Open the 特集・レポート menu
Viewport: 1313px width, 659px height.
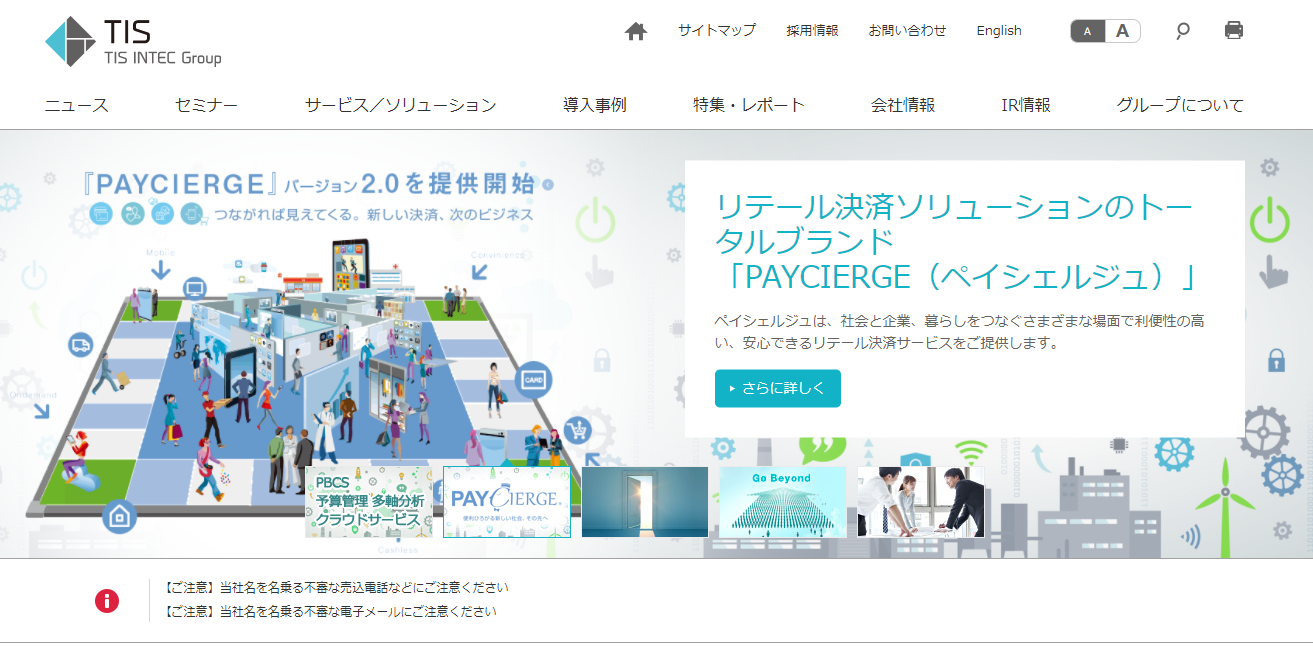(x=749, y=105)
